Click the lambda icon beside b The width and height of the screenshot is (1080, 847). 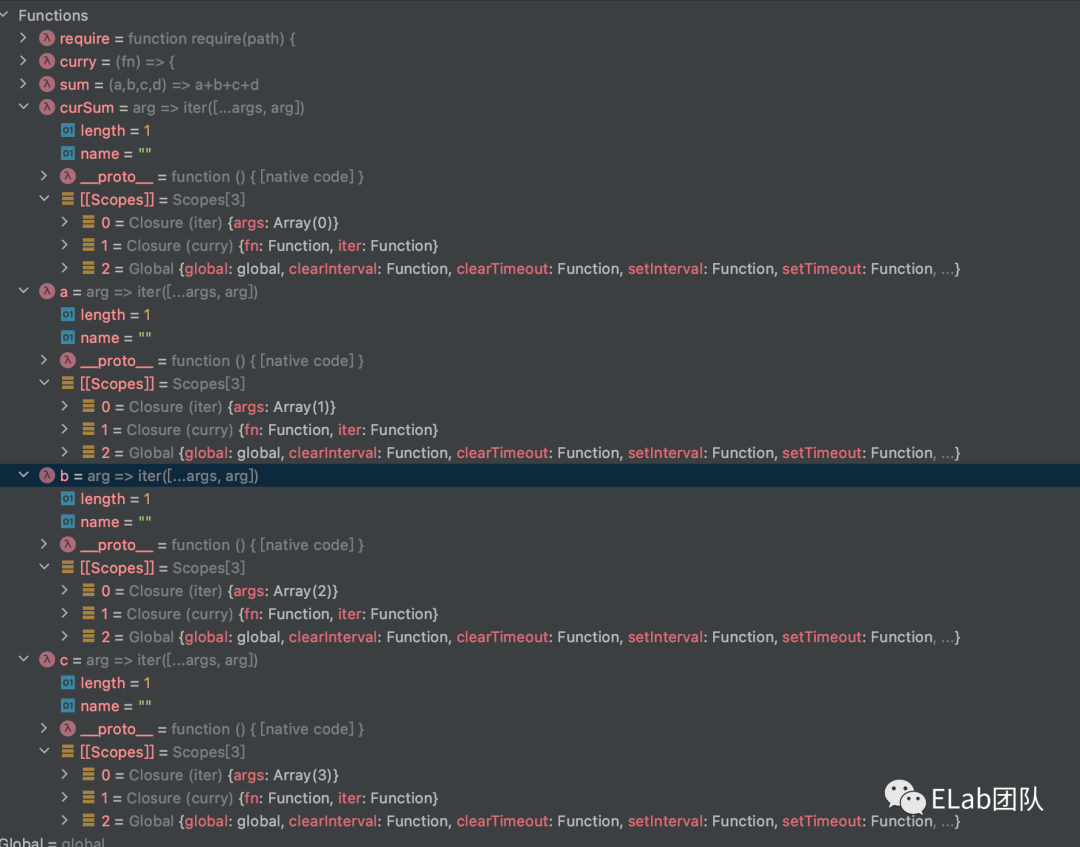click(47, 476)
